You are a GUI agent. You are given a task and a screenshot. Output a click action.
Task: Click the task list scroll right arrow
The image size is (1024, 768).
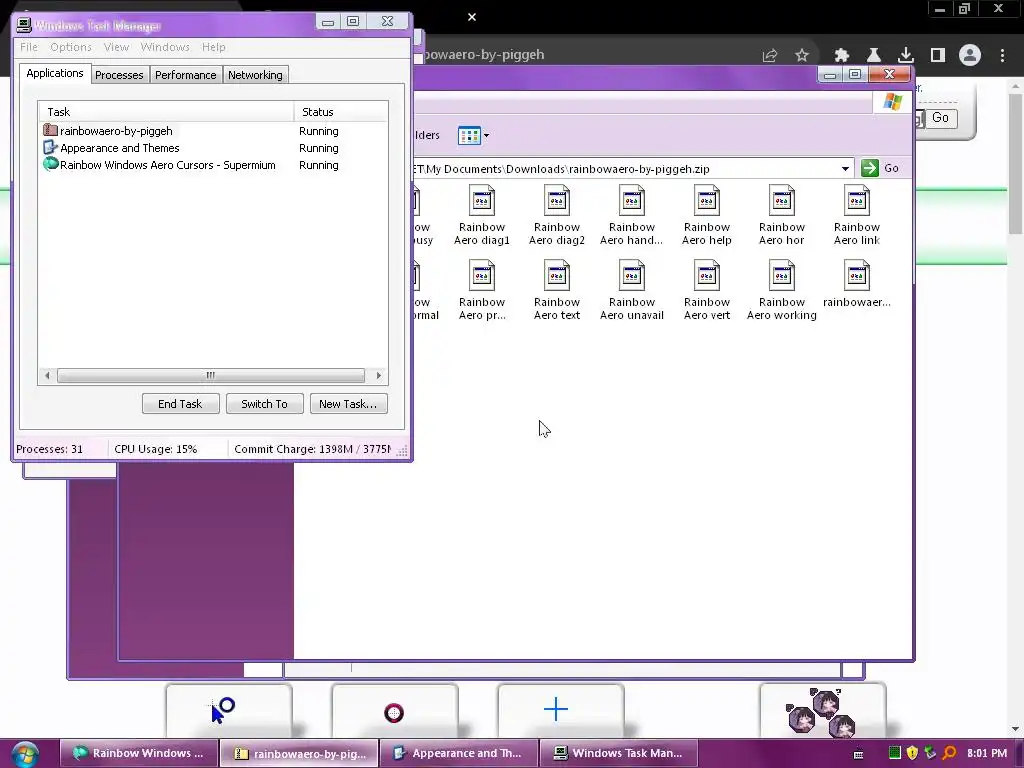tap(378, 376)
